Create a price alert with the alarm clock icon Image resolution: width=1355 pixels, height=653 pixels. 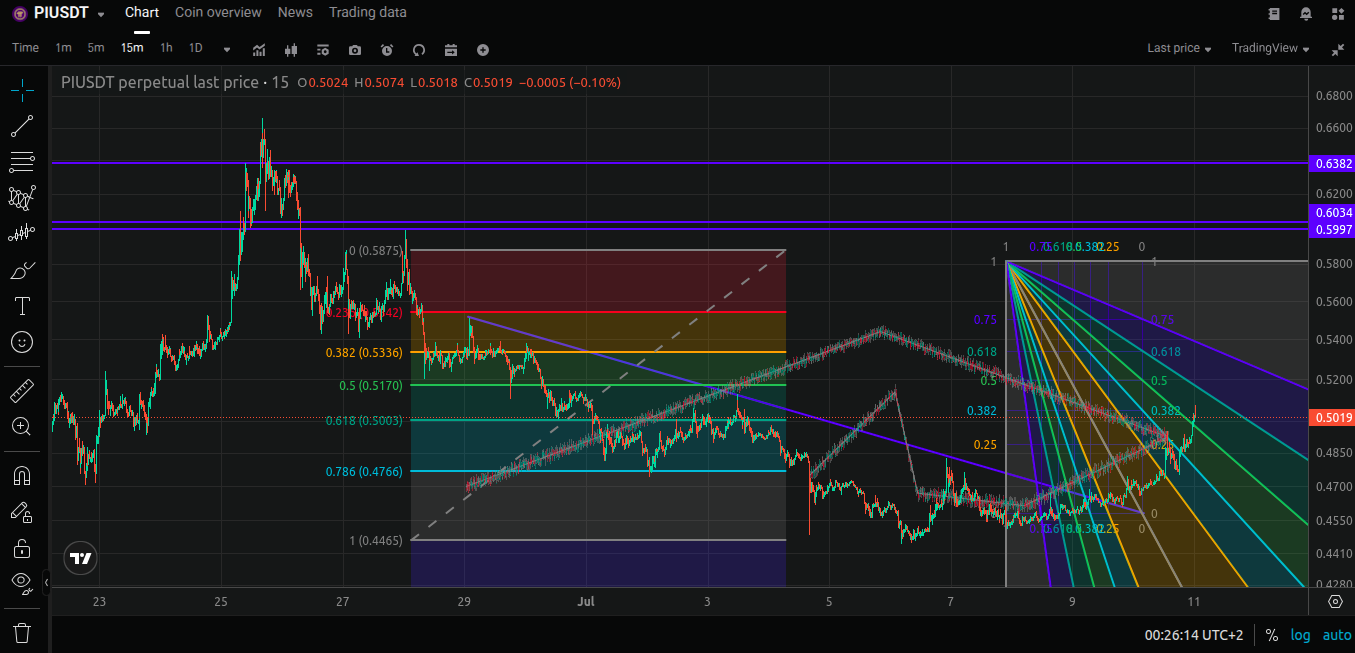point(387,49)
